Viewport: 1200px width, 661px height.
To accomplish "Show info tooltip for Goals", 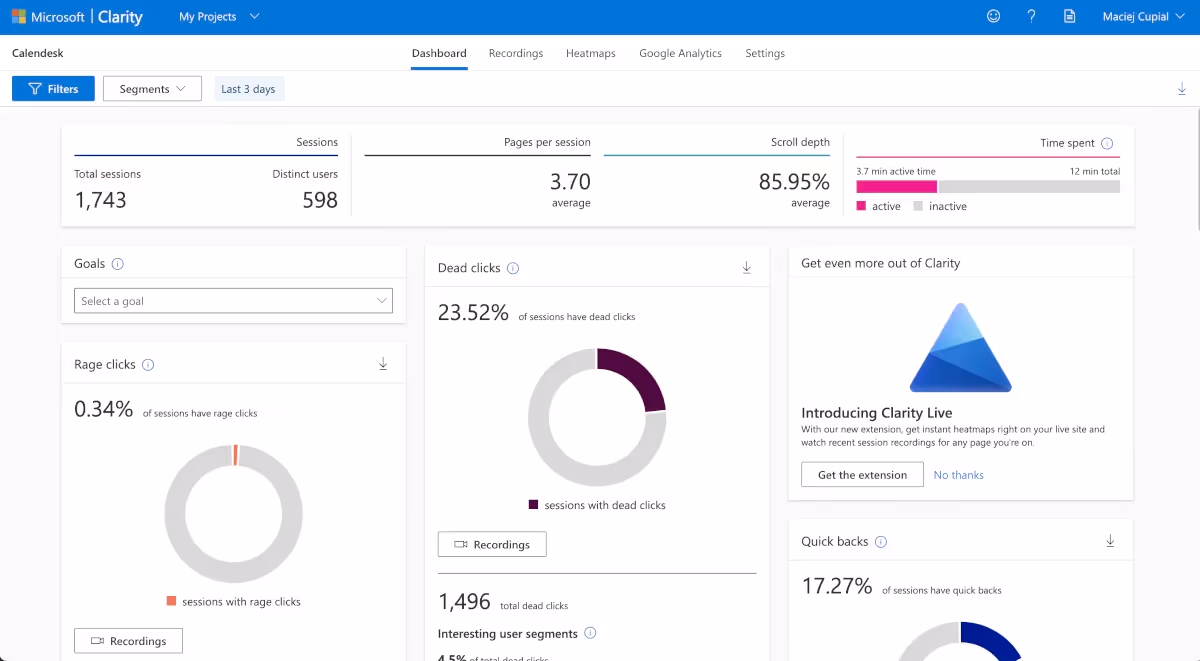I will pos(117,264).
